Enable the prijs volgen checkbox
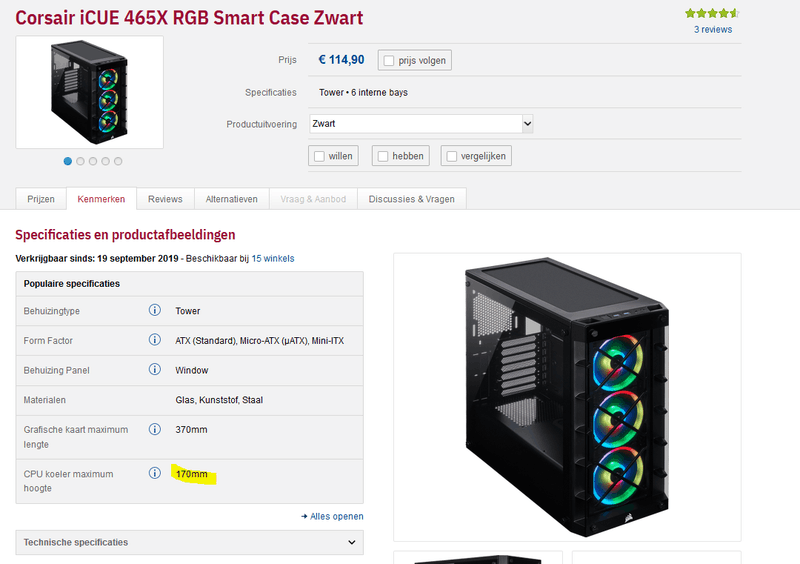The image size is (800, 564). coord(389,61)
